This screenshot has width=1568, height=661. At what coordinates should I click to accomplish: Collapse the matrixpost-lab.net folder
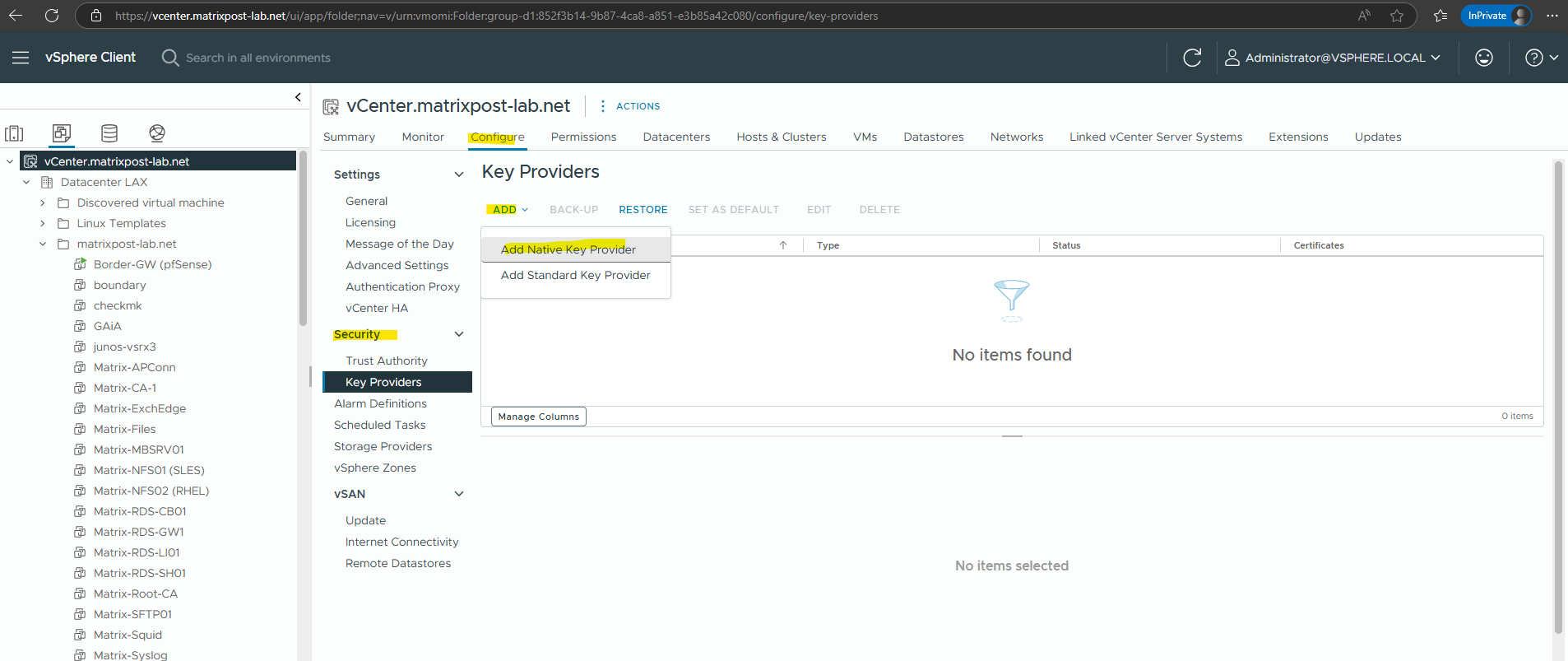pyautogui.click(x=43, y=244)
